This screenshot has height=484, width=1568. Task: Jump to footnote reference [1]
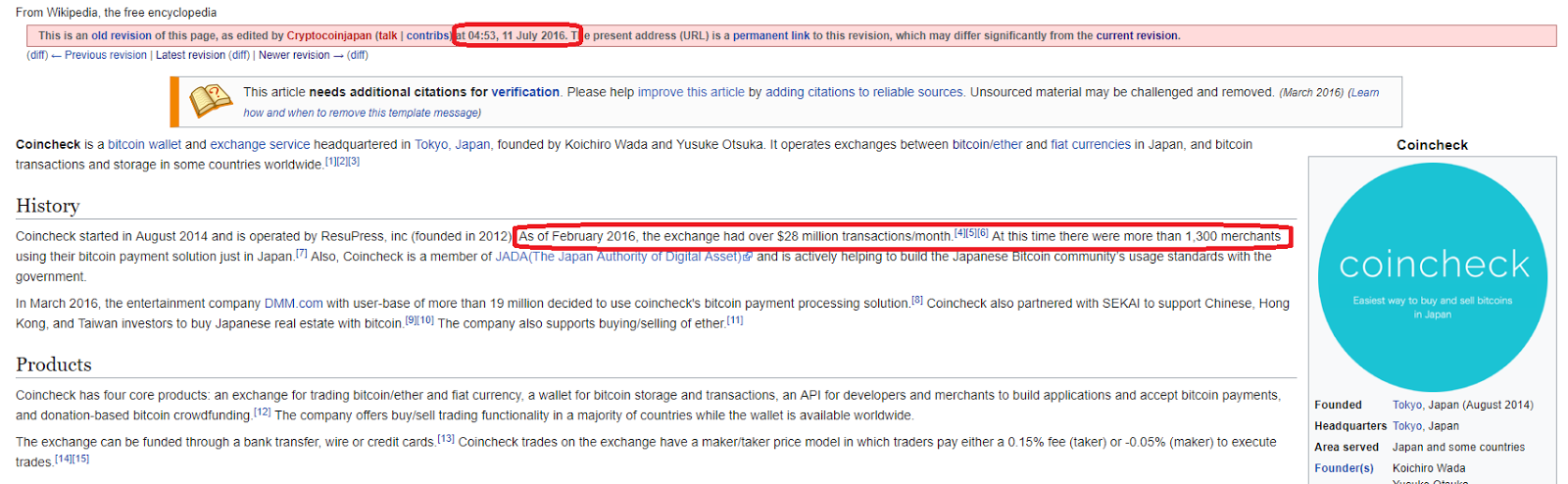330,162
